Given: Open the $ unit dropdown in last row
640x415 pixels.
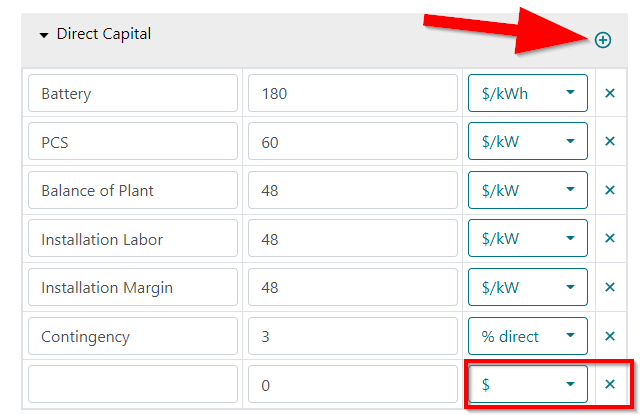Looking at the screenshot, I should (x=528, y=384).
